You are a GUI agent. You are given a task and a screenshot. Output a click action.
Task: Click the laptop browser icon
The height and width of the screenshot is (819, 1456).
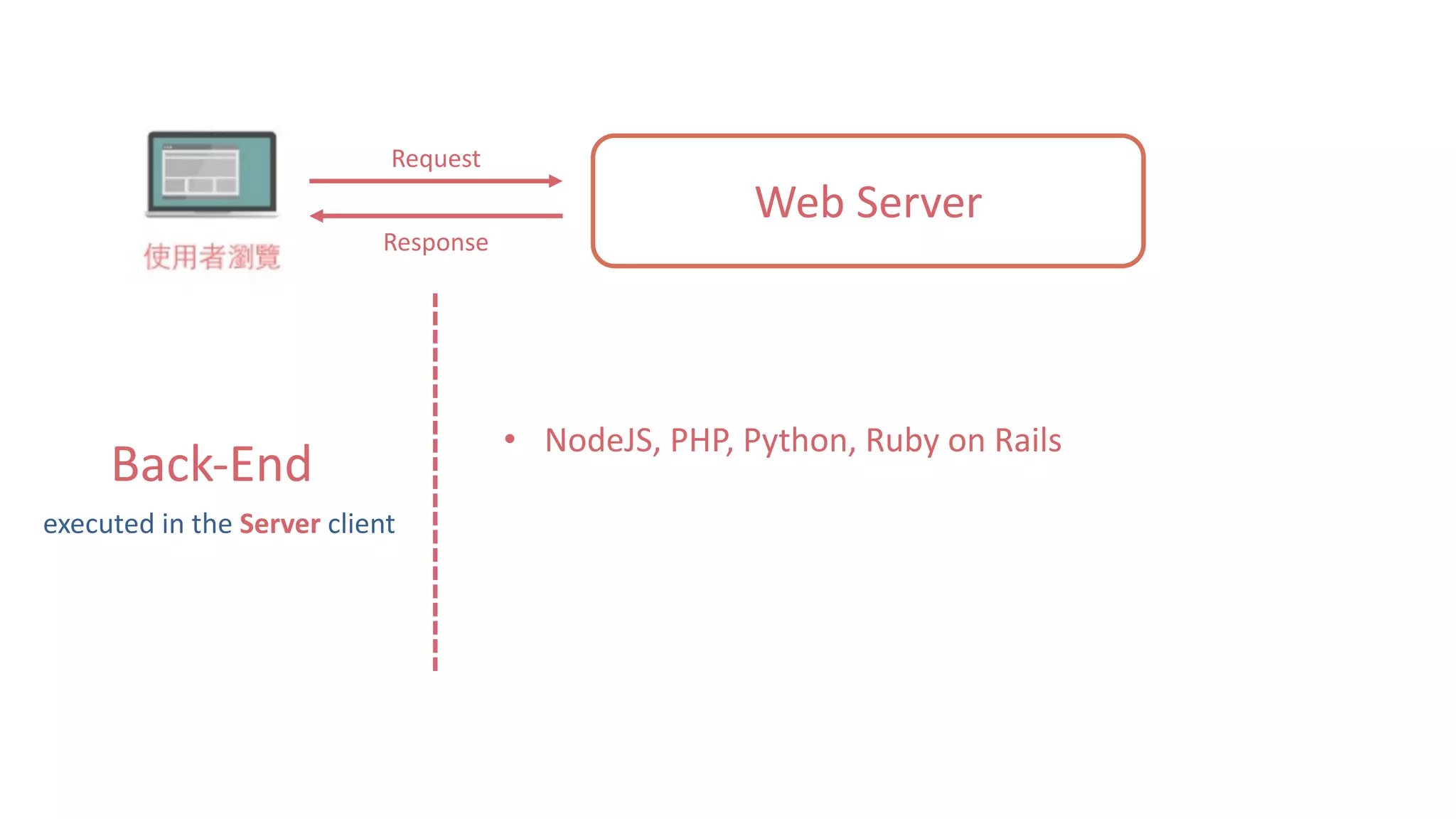click(212, 175)
